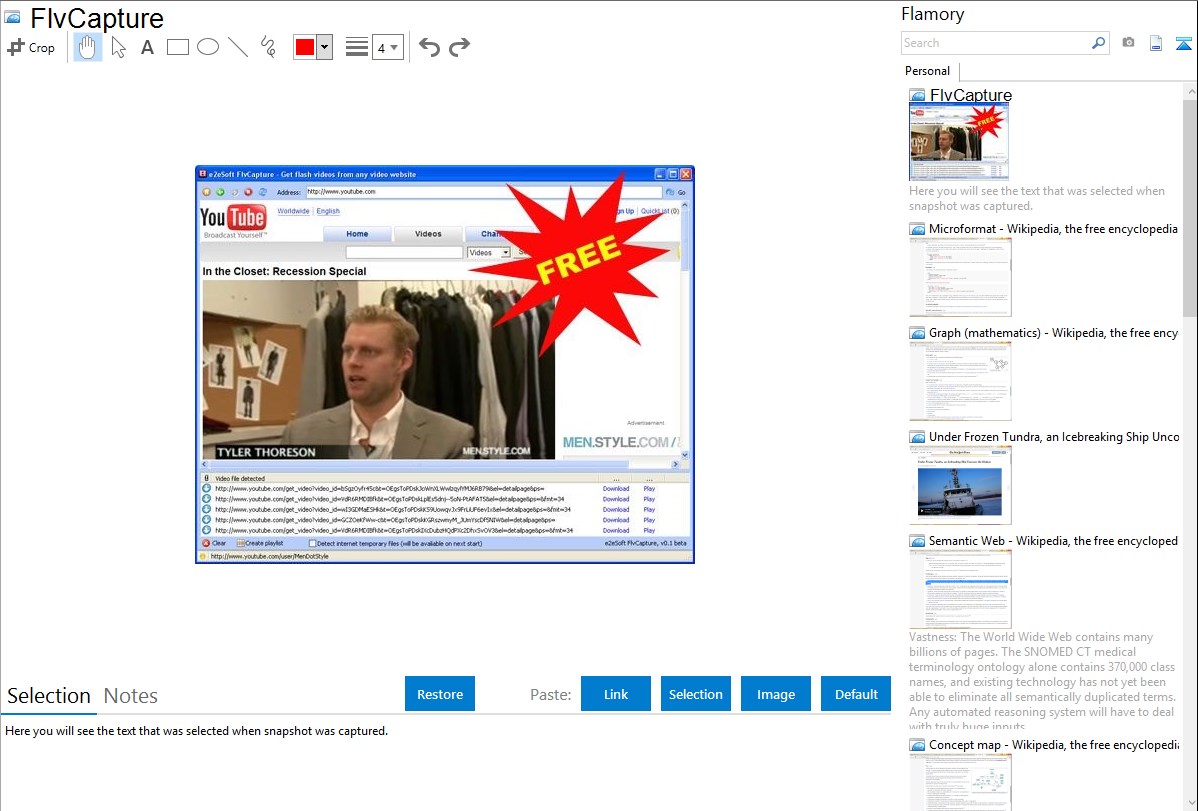The height and width of the screenshot is (811, 1198).
Task: Click the line thickness icon
Action: (x=356, y=47)
